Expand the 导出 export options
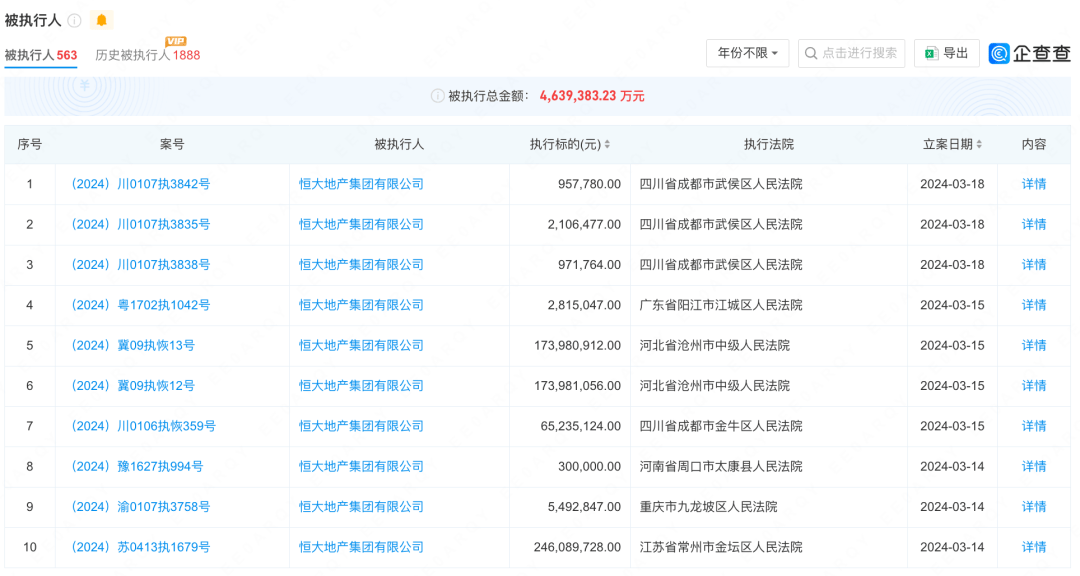The width and height of the screenshot is (1080, 576). coord(945,53)
